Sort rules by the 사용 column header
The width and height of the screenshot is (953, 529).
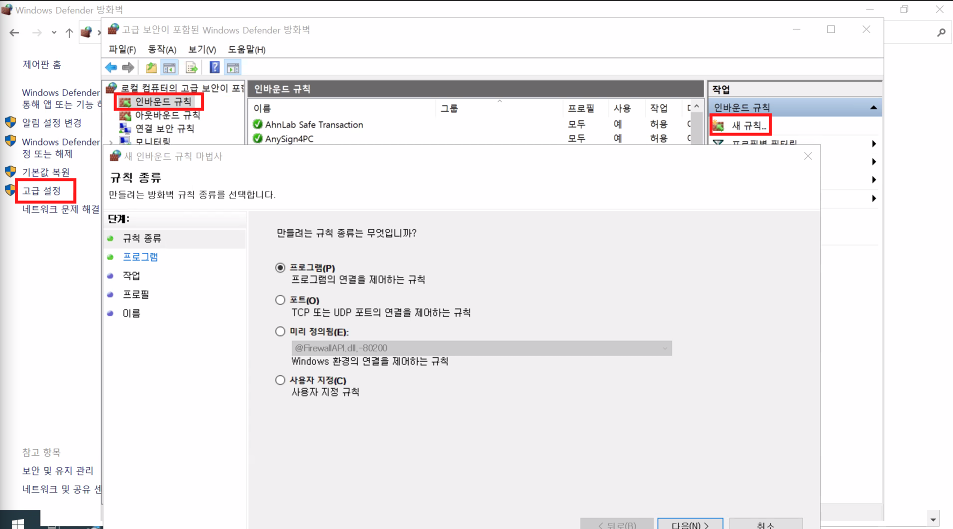(x=622, y=108)
